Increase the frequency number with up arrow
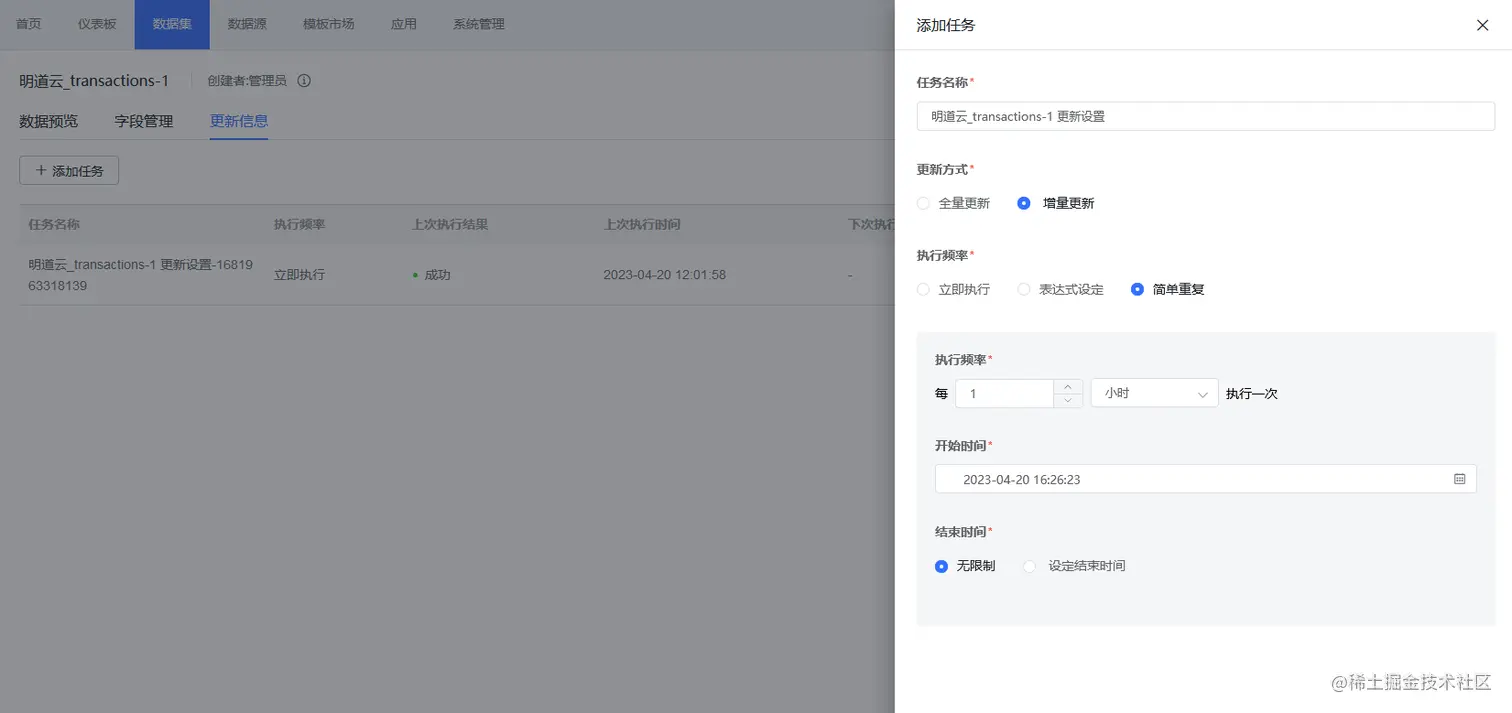1512x713 pixels. [1068, 386]
